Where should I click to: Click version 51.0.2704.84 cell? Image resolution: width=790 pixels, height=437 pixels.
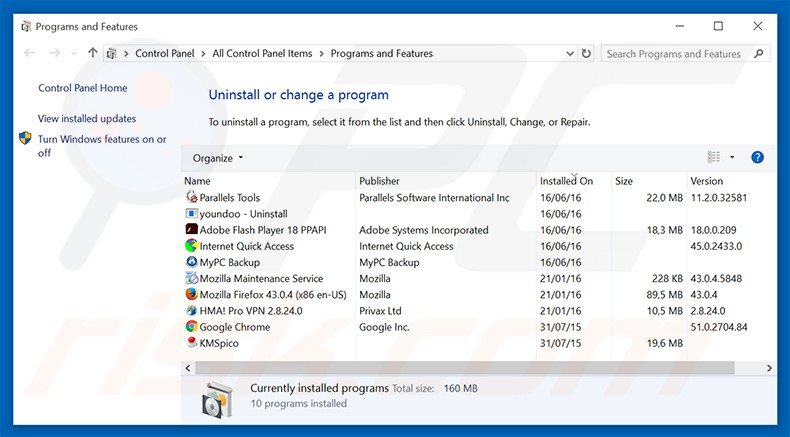[x=719, y=327]
